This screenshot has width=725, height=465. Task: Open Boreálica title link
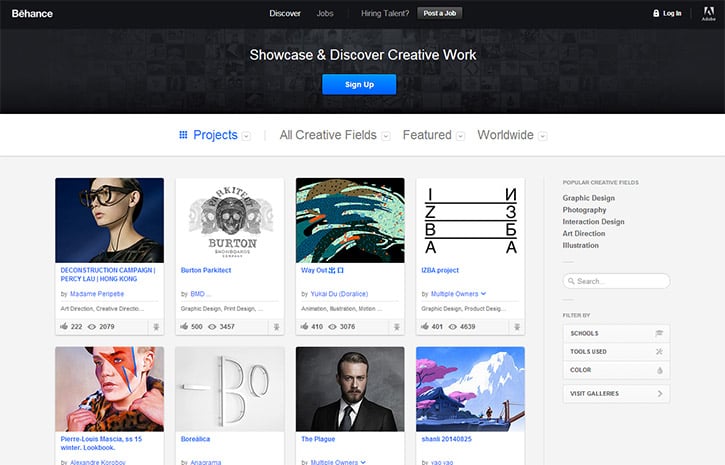[195, 439]
